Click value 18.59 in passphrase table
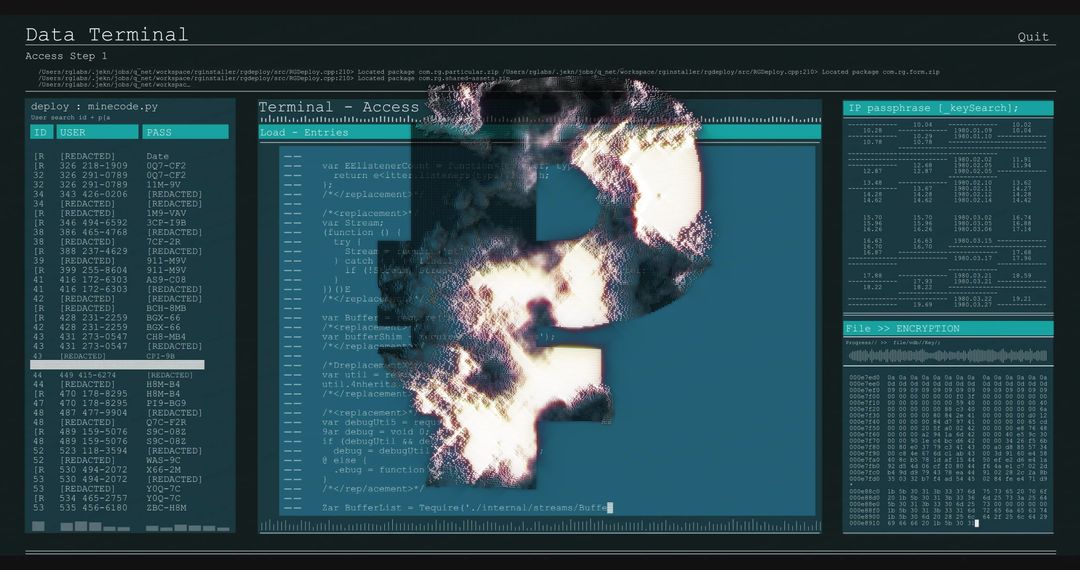1080x570 pixels. [1021, 275]
